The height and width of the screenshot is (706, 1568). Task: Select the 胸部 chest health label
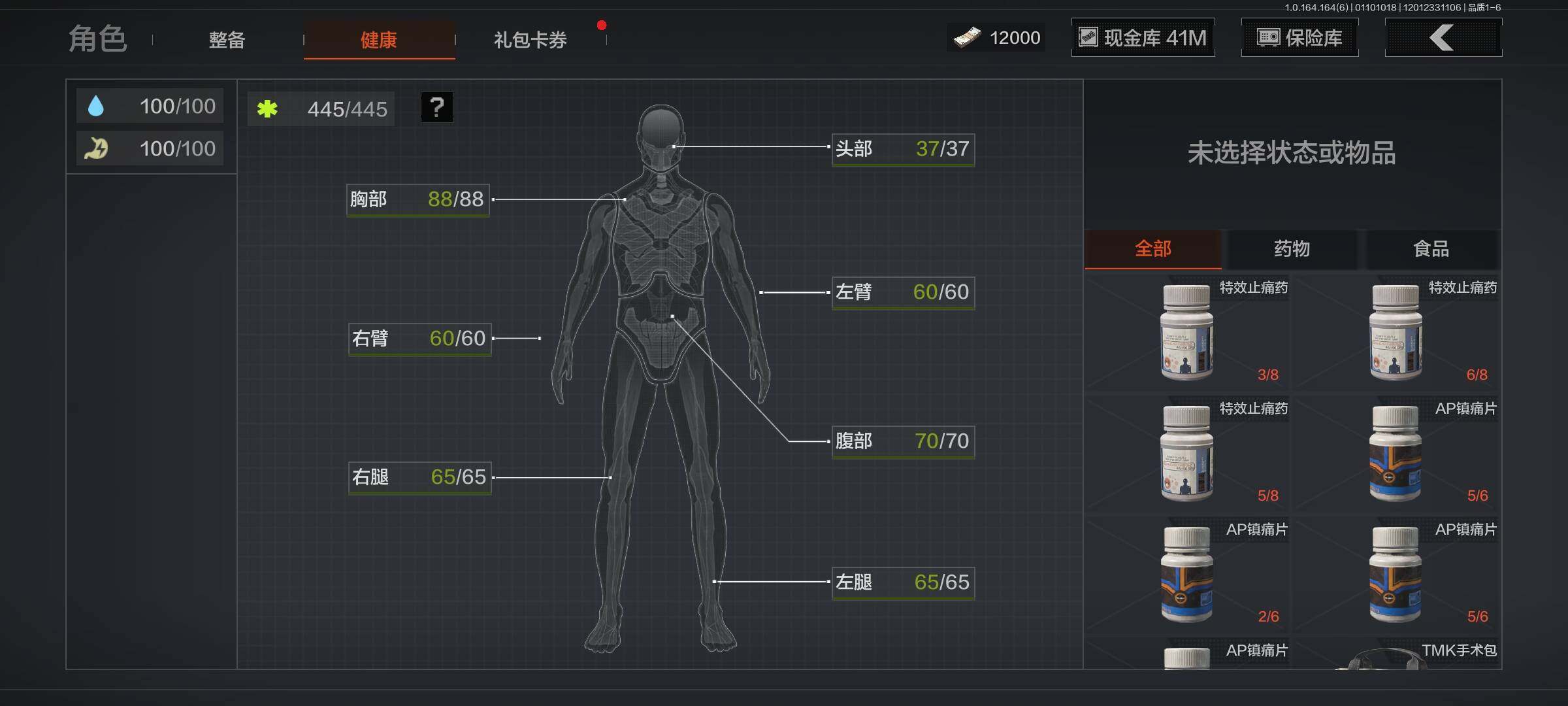tap(417, 199)
